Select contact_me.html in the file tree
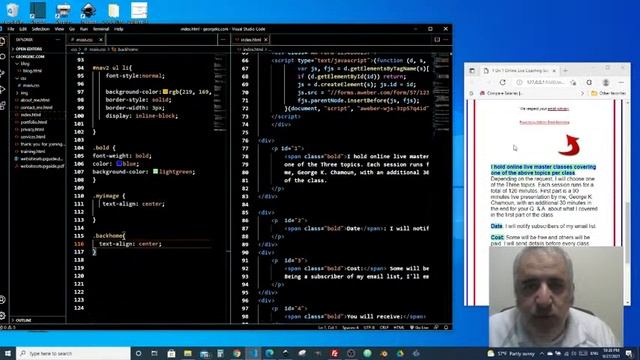Image resolution: width=640 pixels, height=360 pixels. pos(36,107)
